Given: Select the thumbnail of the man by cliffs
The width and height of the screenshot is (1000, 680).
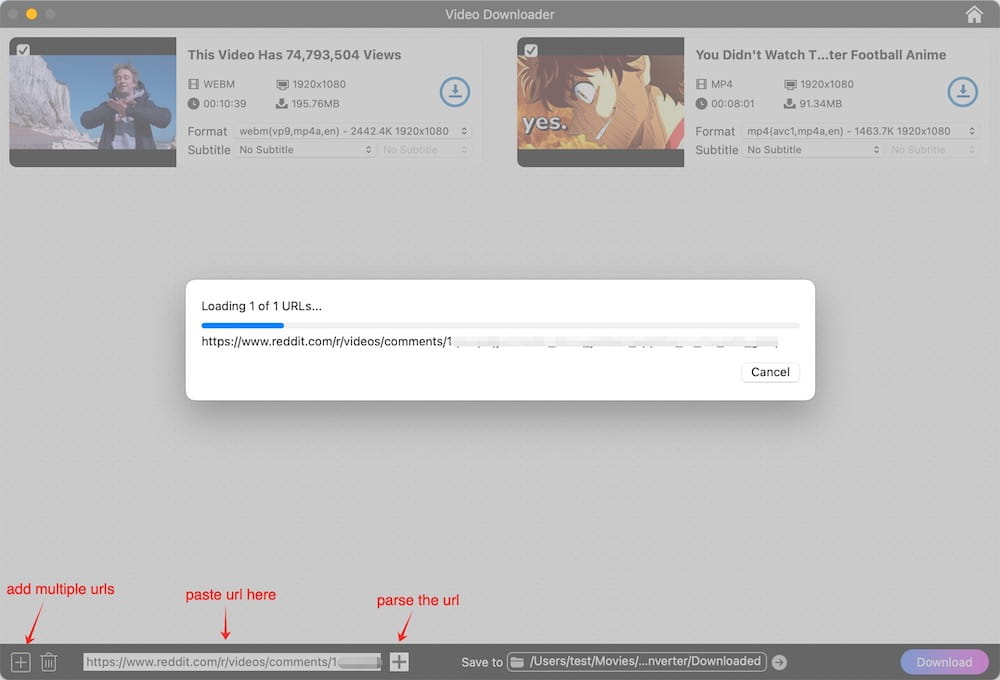Looking at the screenshot, I should pos(92,102).
